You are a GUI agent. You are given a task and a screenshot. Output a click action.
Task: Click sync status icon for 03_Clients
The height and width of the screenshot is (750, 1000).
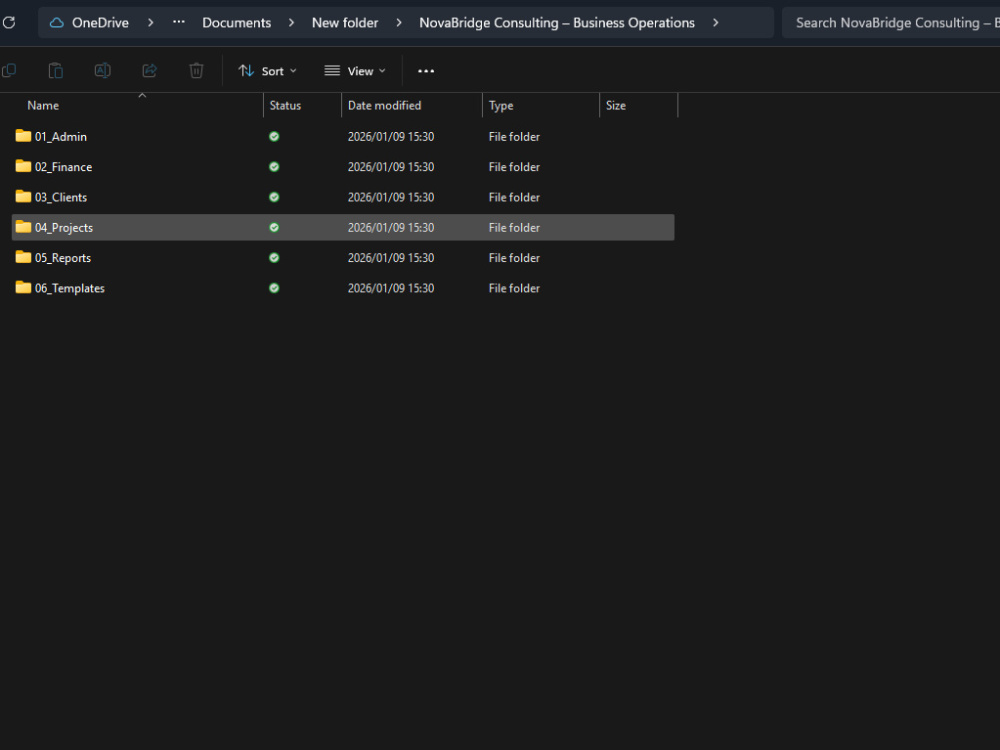pos(274,197)
